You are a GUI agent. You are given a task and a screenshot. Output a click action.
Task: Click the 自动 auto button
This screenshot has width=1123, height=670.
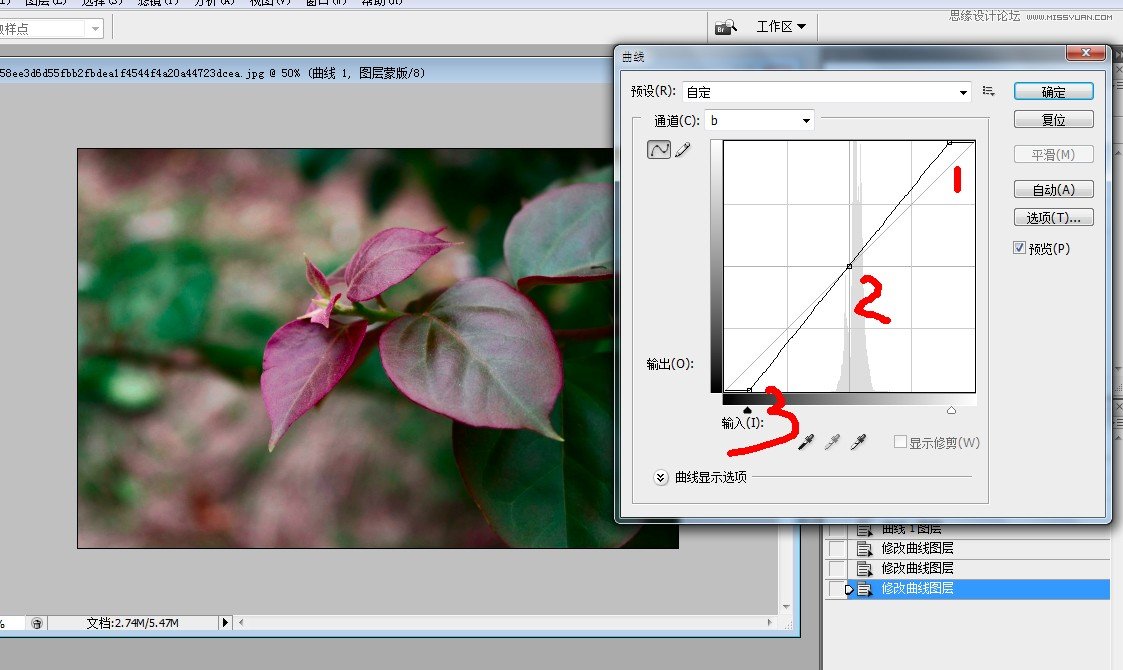tap(1054, 190)
